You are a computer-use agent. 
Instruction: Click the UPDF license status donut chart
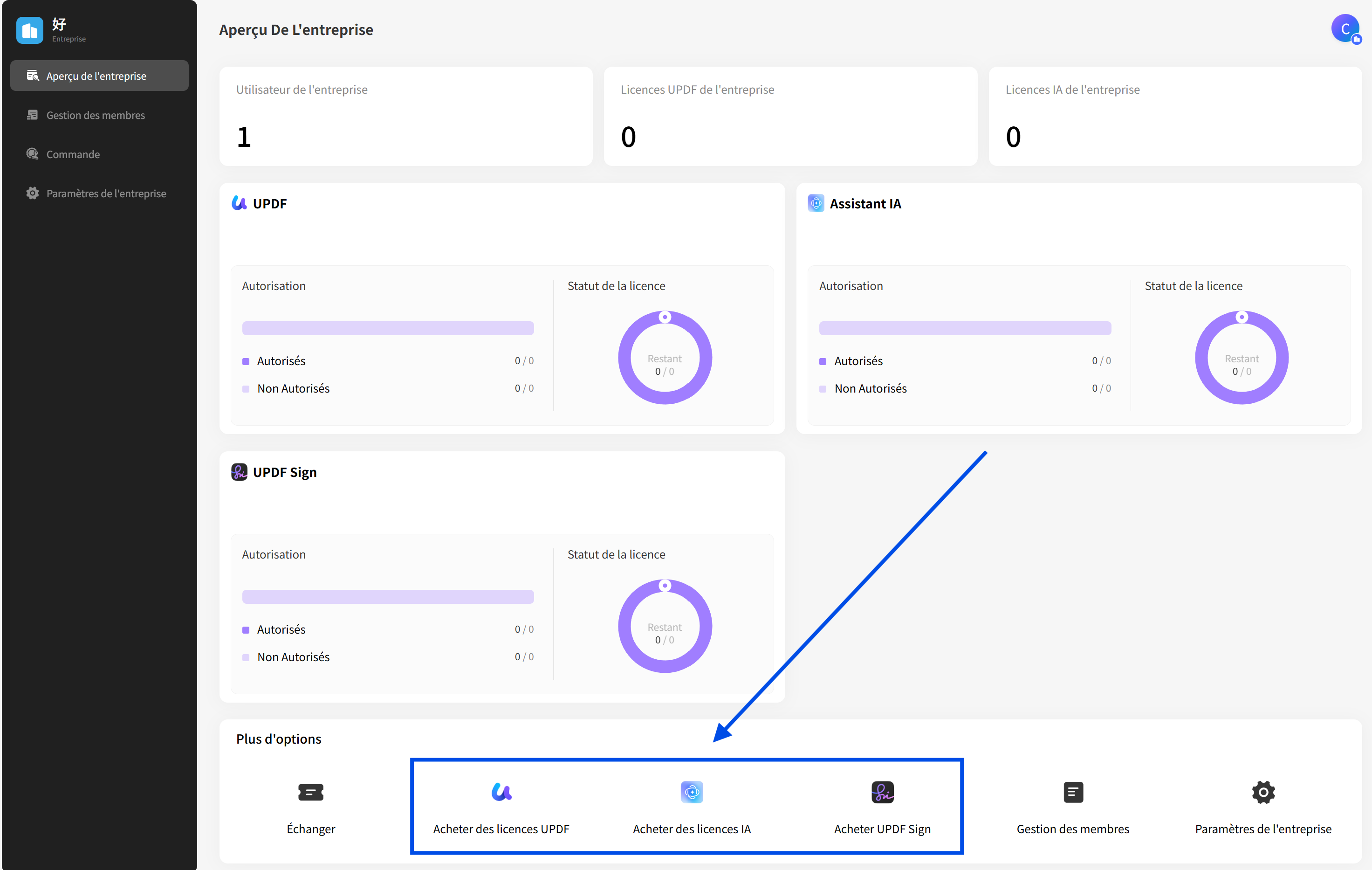[x=665, y=358]
